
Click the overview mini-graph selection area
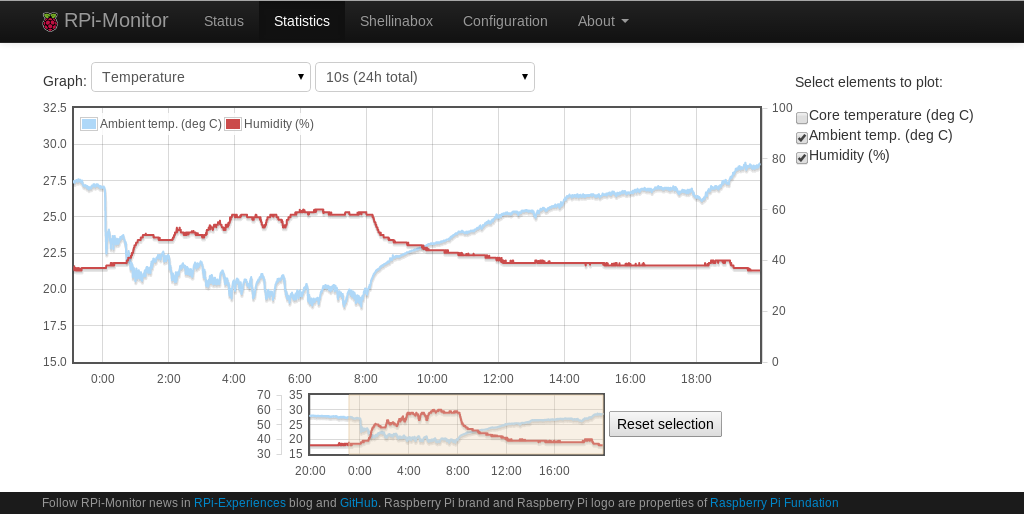click(476, 424)
